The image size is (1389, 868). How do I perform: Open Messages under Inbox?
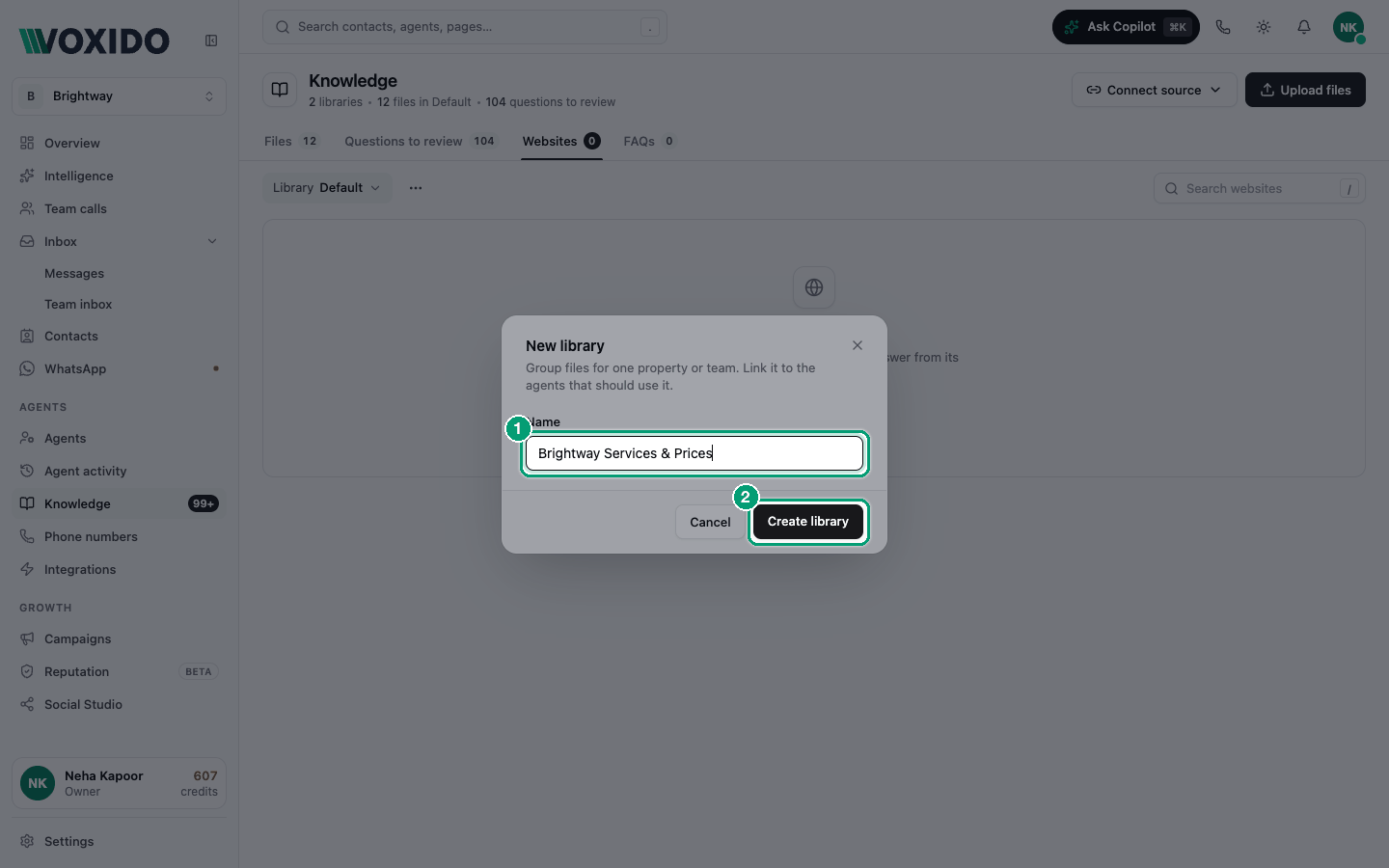(x=74, y=274)
